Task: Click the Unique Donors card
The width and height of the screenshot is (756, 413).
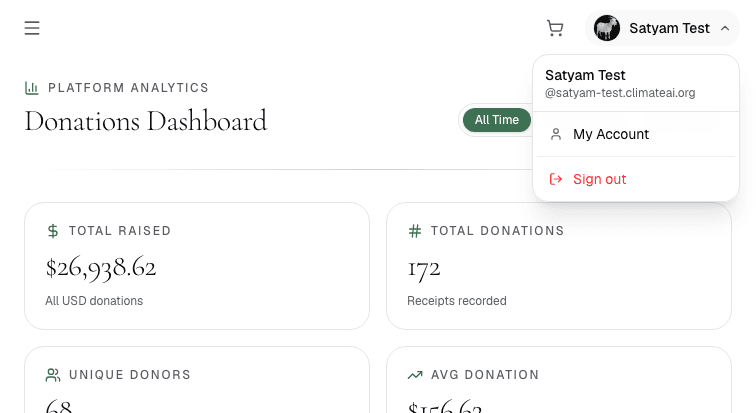Action: coord(197,380)
